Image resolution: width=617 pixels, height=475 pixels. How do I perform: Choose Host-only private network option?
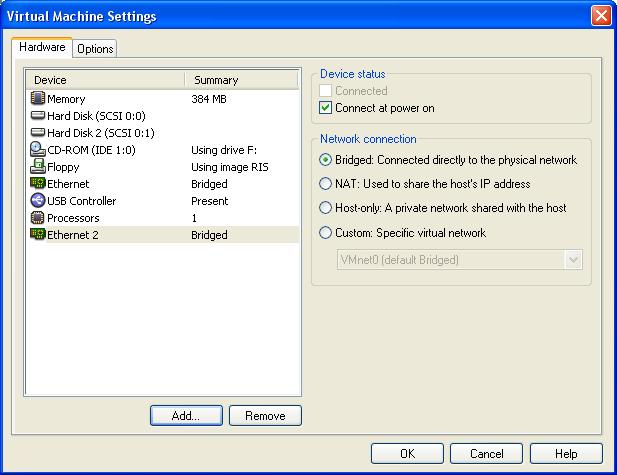[325, 208]
